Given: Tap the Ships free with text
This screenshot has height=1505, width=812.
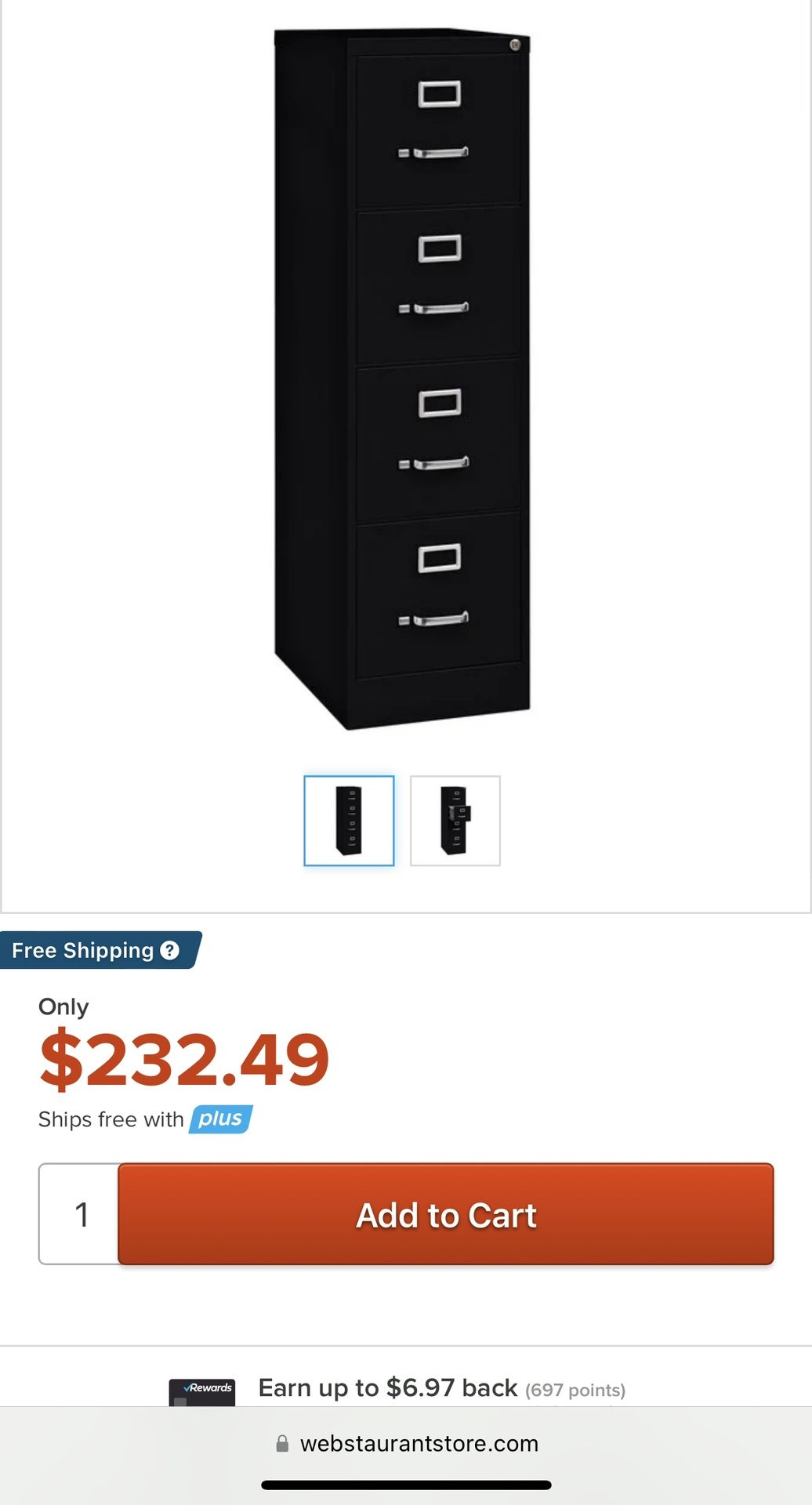Looking at the screenshot, I should (x=111, y=1119).
